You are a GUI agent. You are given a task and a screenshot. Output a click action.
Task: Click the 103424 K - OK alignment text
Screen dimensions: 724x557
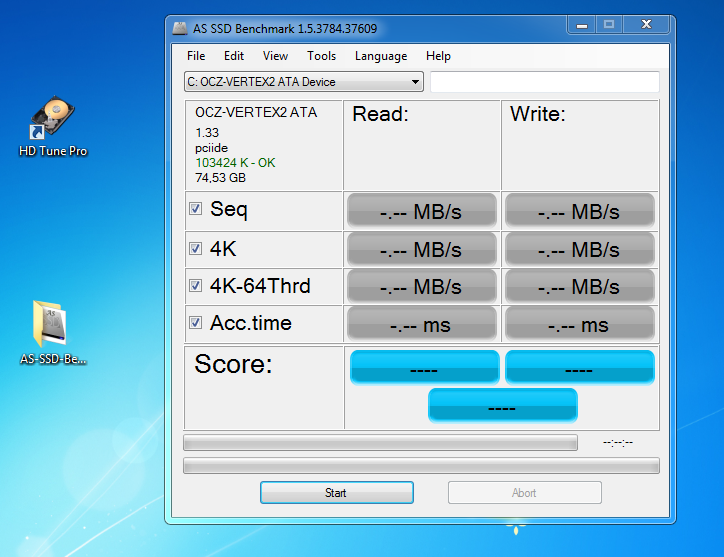tap(235, 163)
